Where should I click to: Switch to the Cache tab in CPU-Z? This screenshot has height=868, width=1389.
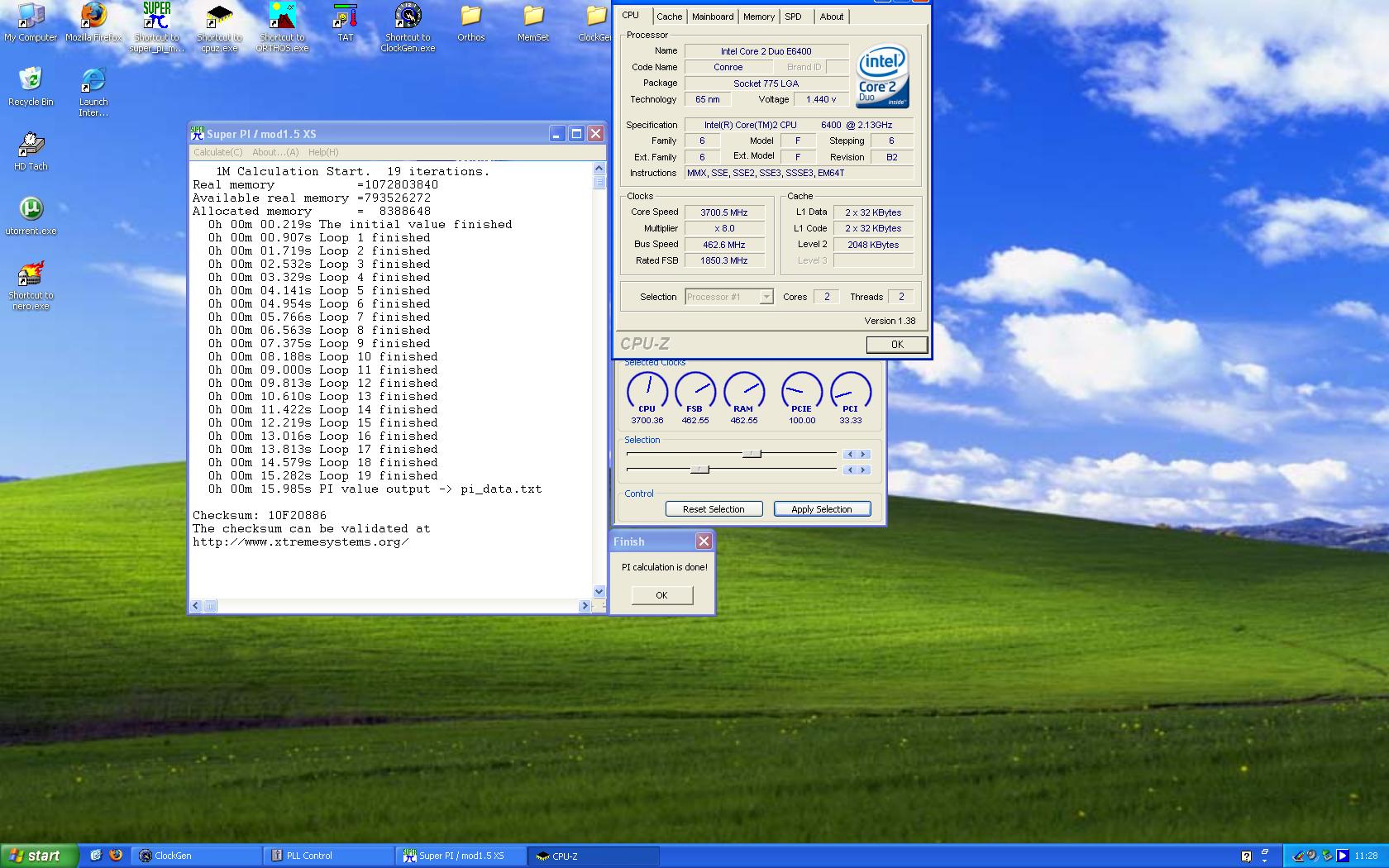[x=670, y=17]
